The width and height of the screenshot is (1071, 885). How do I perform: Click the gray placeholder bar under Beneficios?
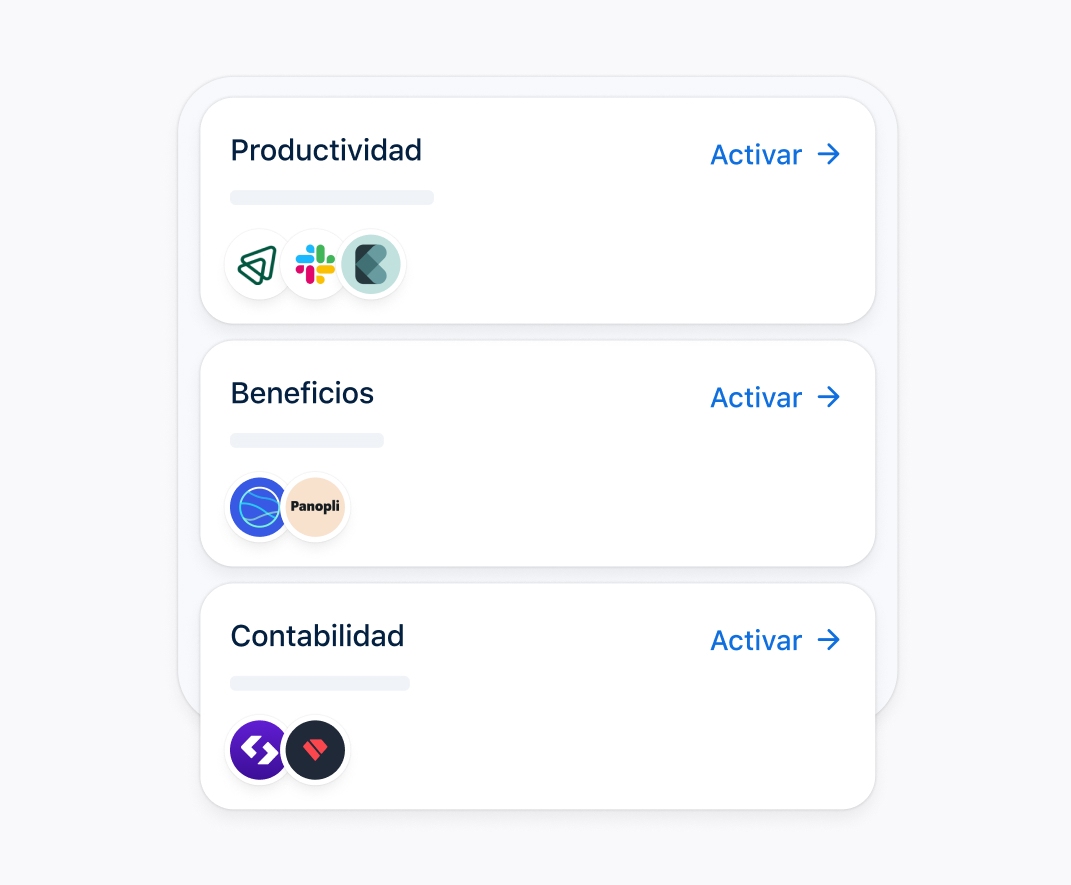[x=307, y=440]
